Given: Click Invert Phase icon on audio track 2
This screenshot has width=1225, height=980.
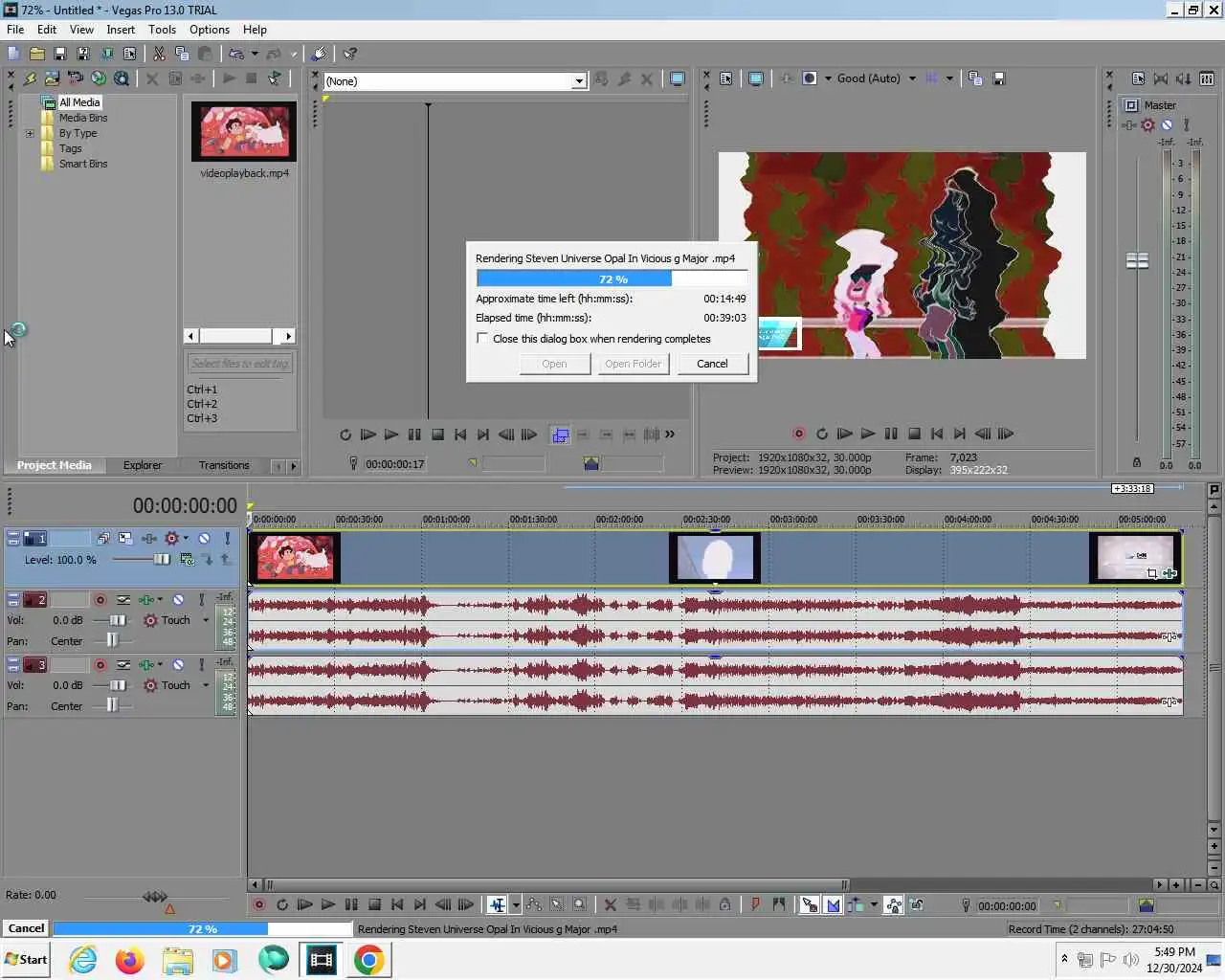Looking at the screenshot, I should pyautogui.click(x=123, y=600).
